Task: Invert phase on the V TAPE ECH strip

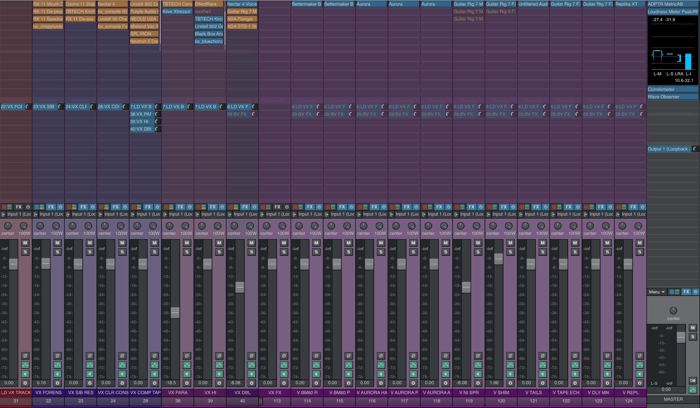Action: pos(575,356)
